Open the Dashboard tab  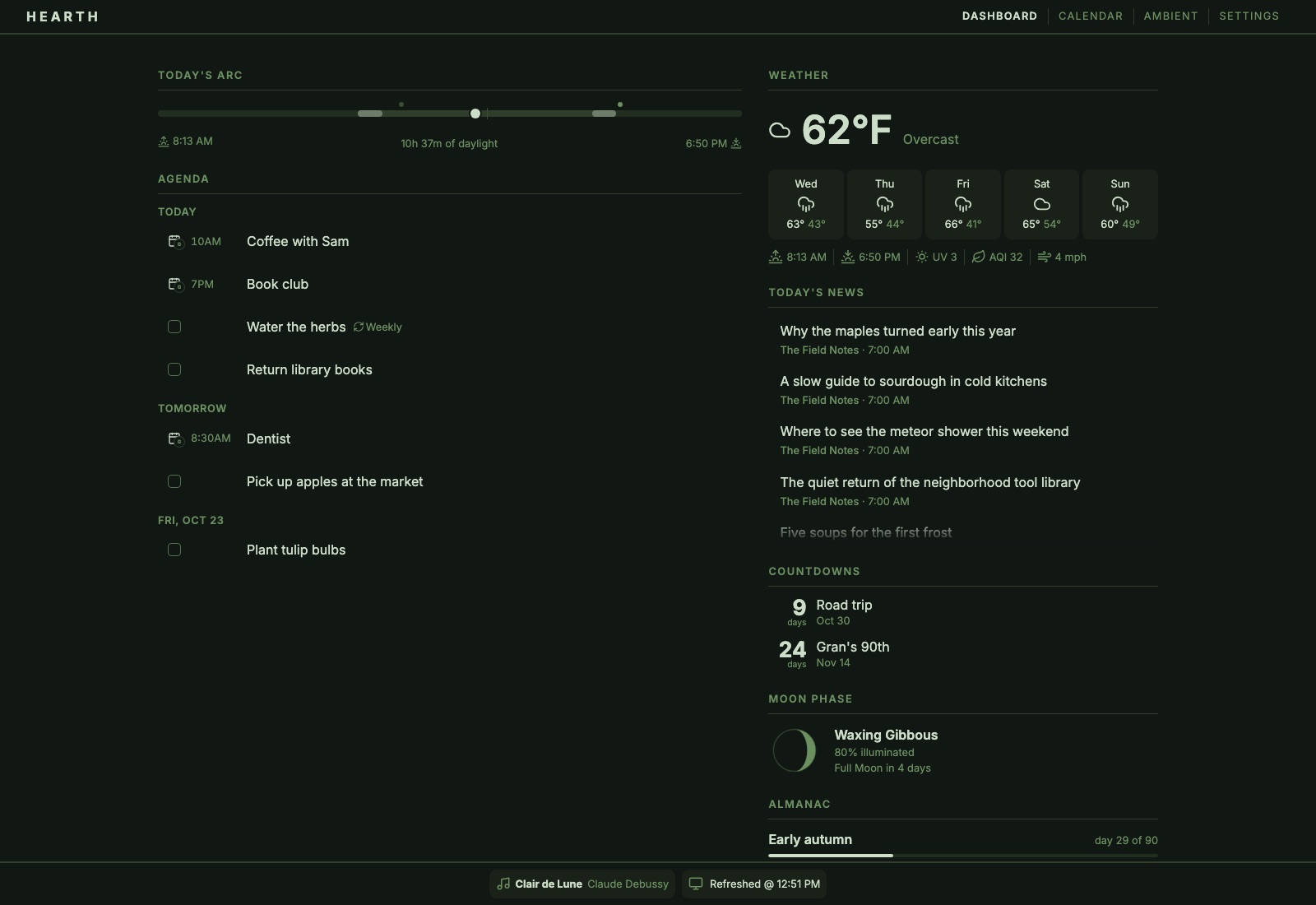999,16
